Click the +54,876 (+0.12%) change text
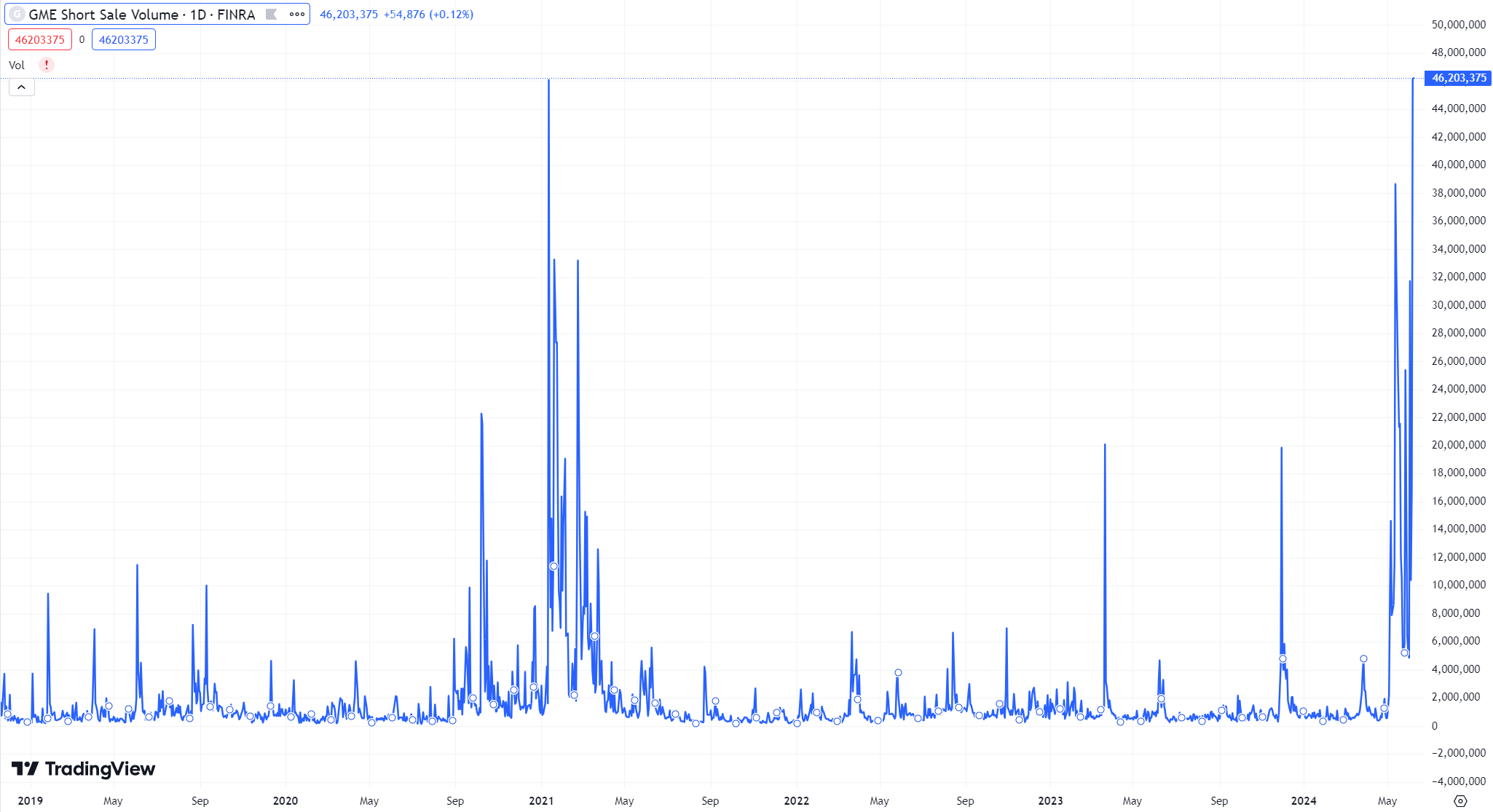 pos(428,14)
